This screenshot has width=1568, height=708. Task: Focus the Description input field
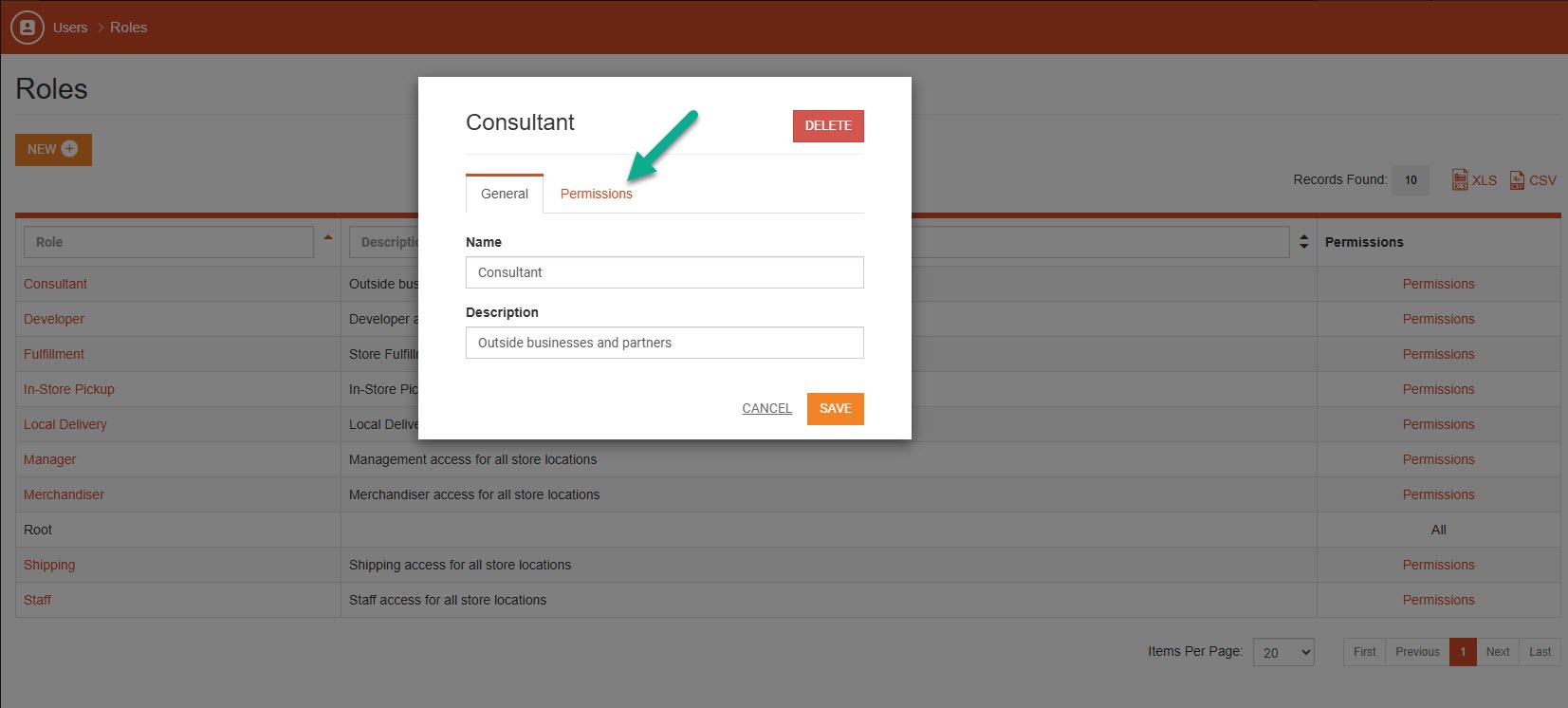pyautogui.click(x=664, y=343)
